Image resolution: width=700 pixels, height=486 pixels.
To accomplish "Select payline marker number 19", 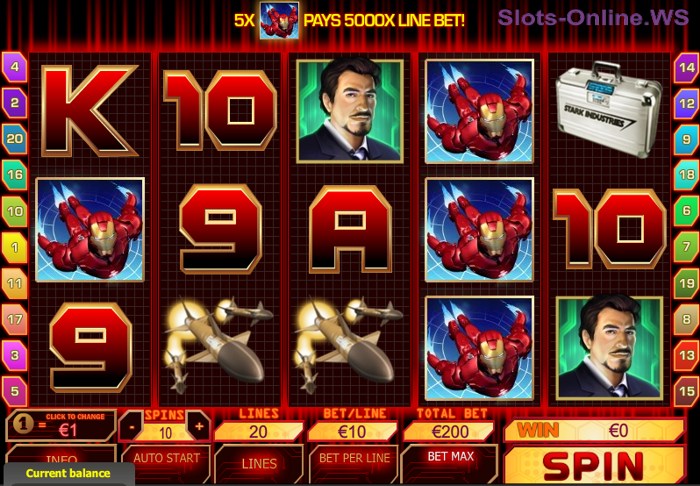I will tap(687, 283).
